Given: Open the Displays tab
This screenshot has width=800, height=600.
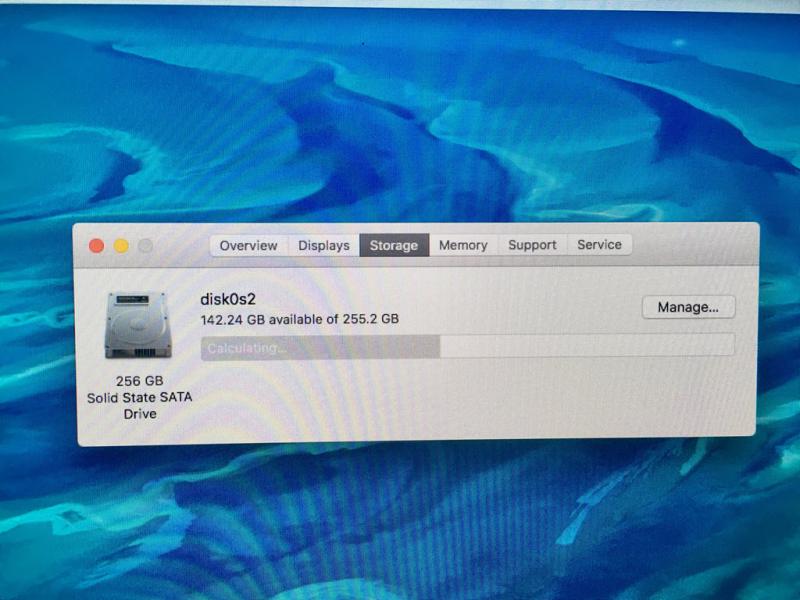Looking at the screenshot, I should [x=324, y=245].
